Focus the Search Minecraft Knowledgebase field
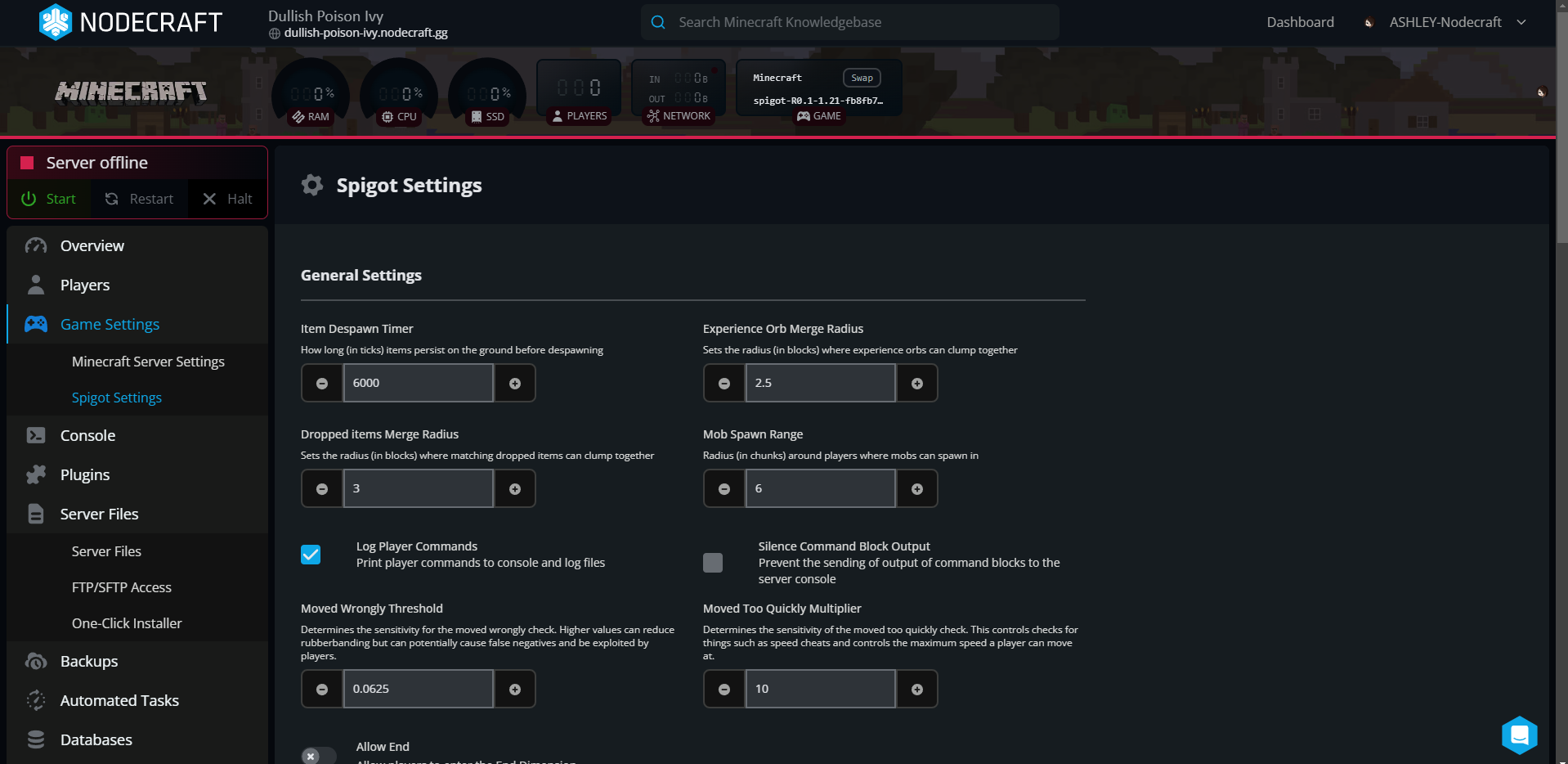Image resolution: width=1568 pixels, height=764 pixels. click(850, 22)
